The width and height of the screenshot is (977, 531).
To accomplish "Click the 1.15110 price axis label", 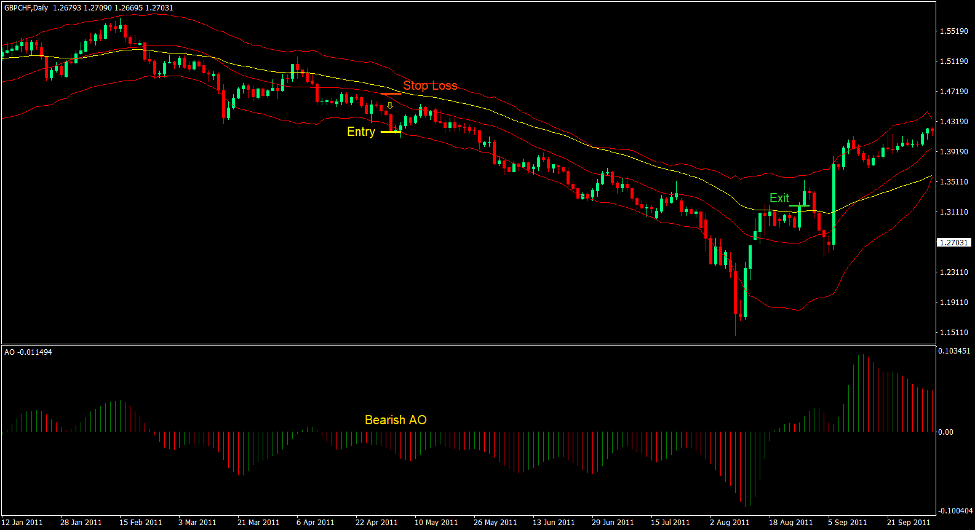I will click(954, 333).
